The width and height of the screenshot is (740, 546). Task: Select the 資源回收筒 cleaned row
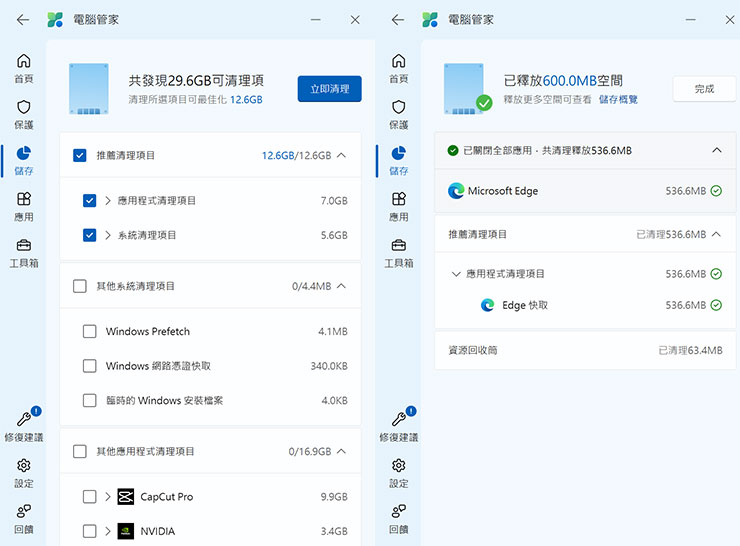(584, 351)
